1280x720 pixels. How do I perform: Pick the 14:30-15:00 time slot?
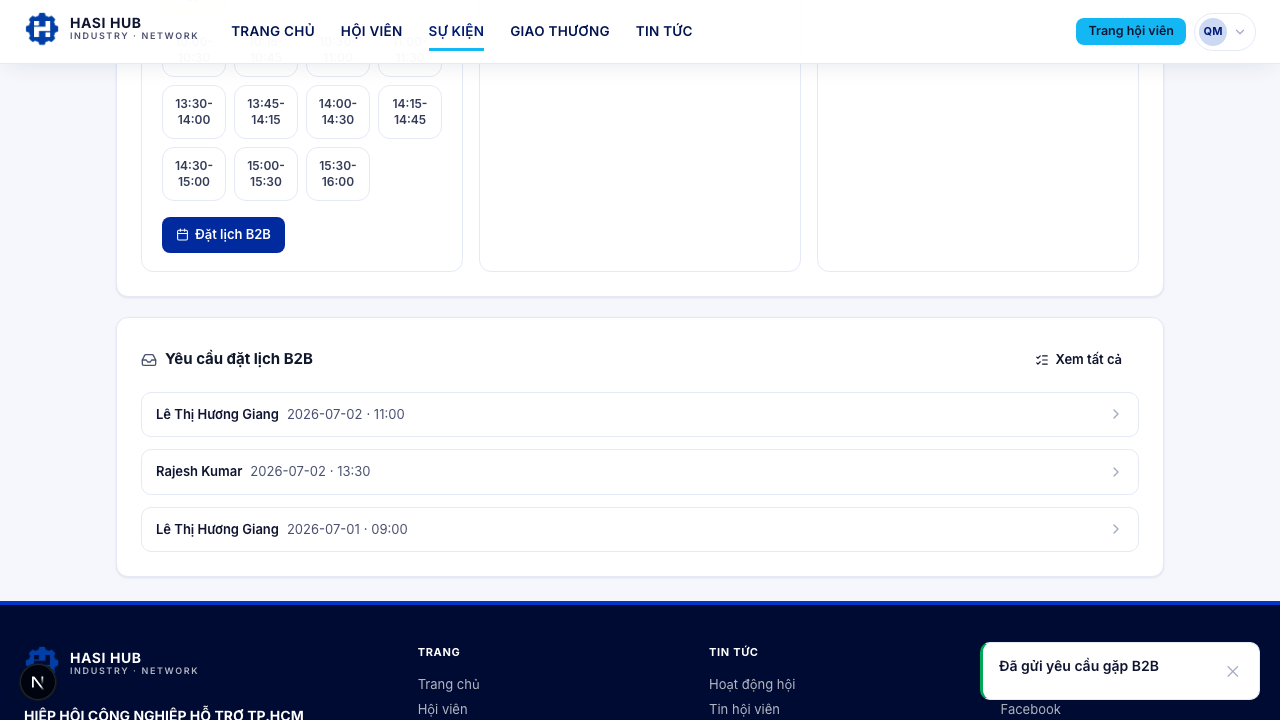click(x=194, y=174)
